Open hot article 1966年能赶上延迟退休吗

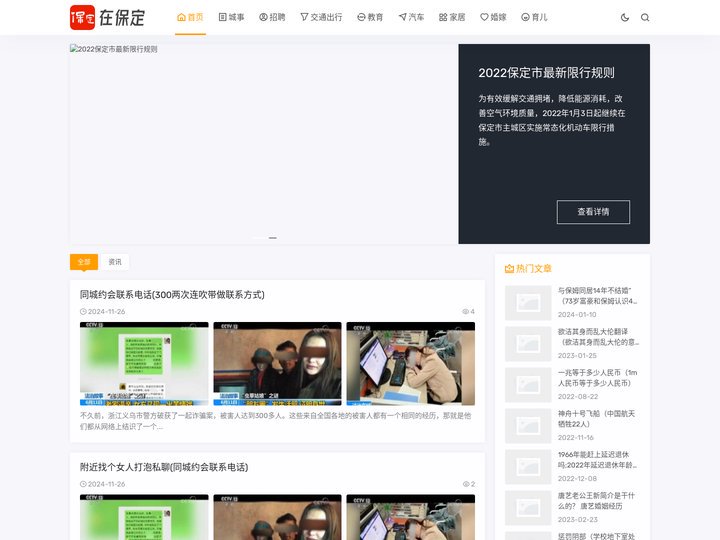(597, 460)
